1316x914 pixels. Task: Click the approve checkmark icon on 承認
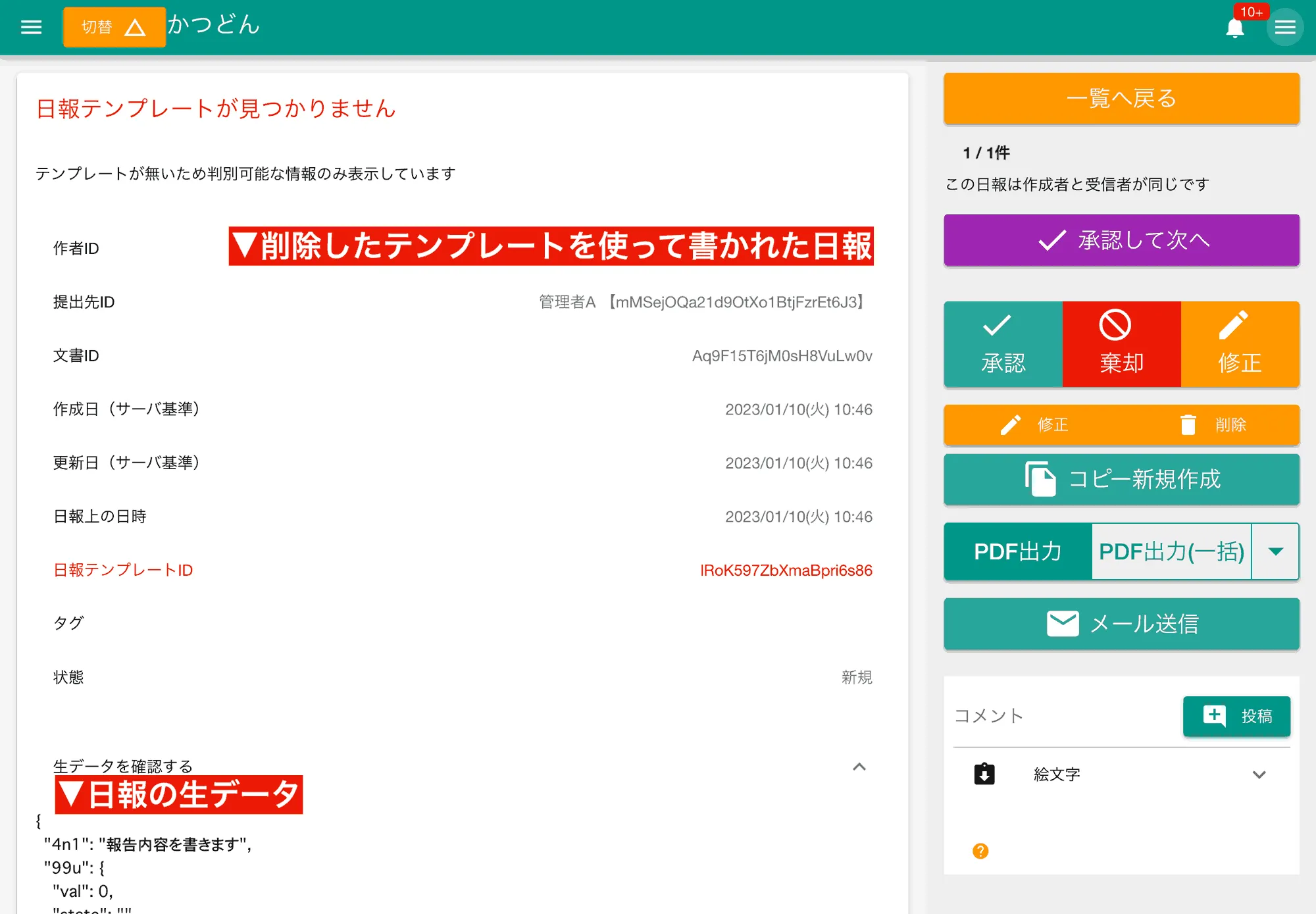click(998, 324)
